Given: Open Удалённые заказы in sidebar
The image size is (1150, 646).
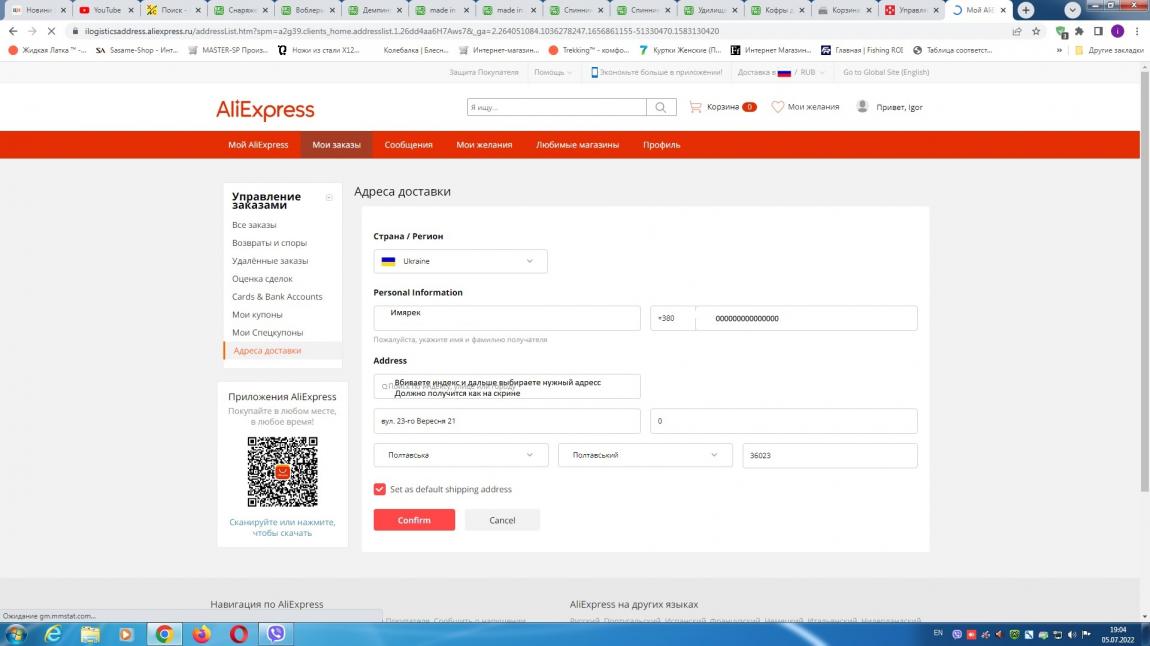Looking at the screenshot, I should (x=270, y=261).
